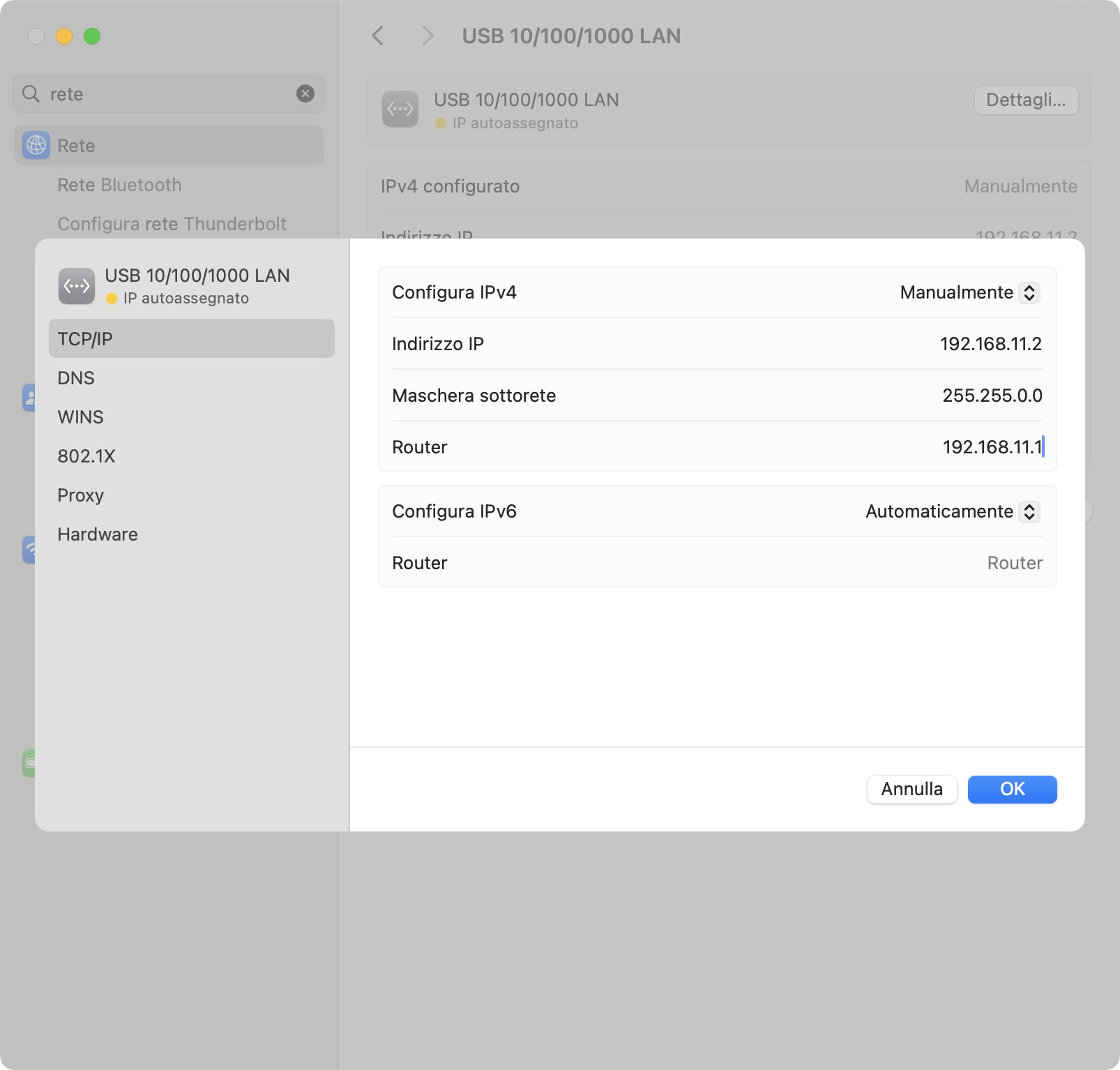Screen dimensions: 1120x1070
Task: Click the Maschera sottorete field
Action: click(x=991, y=395)
